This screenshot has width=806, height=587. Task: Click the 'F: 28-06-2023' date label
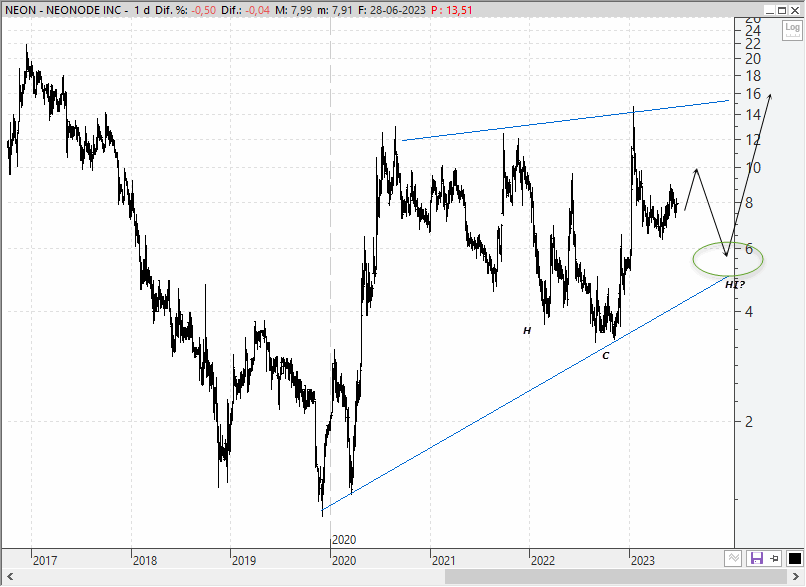point(392,10)
